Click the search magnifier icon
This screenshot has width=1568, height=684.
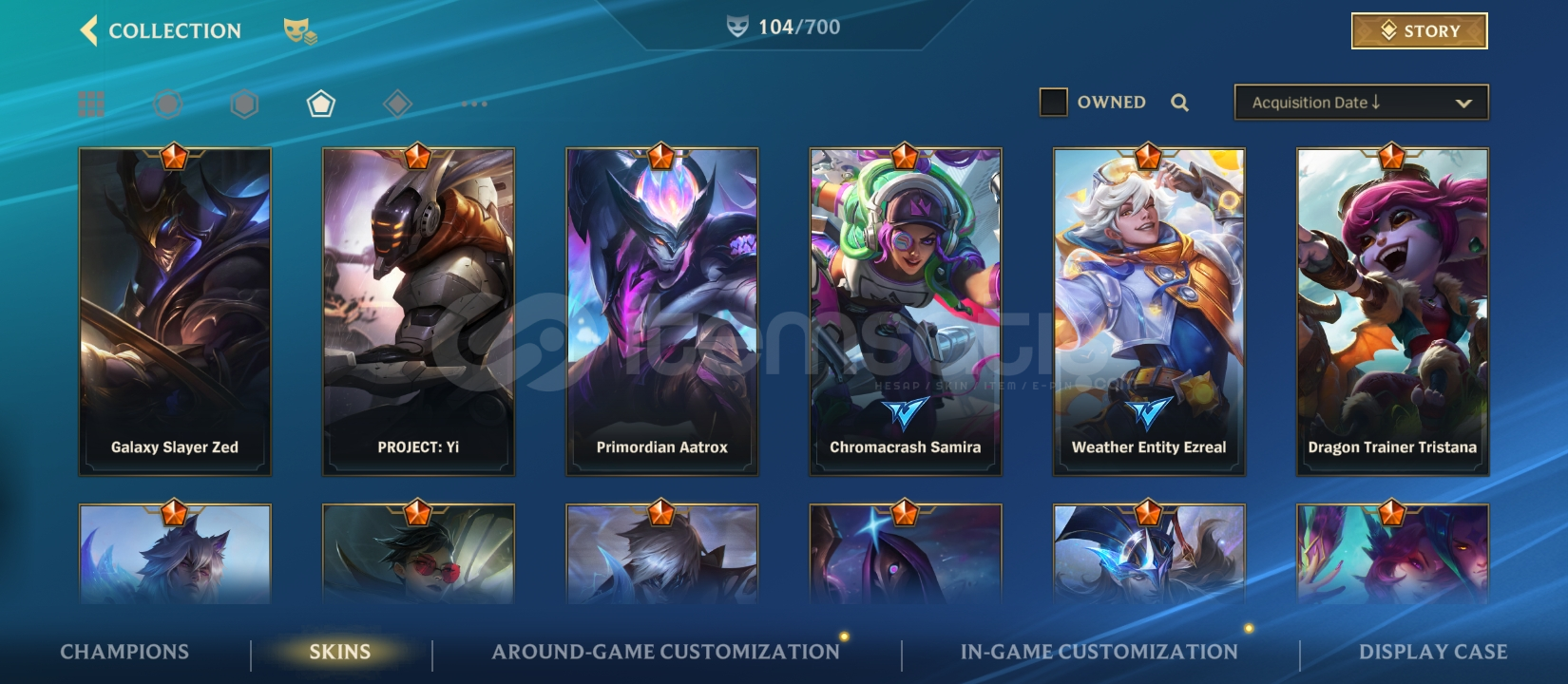[1179, 103]
